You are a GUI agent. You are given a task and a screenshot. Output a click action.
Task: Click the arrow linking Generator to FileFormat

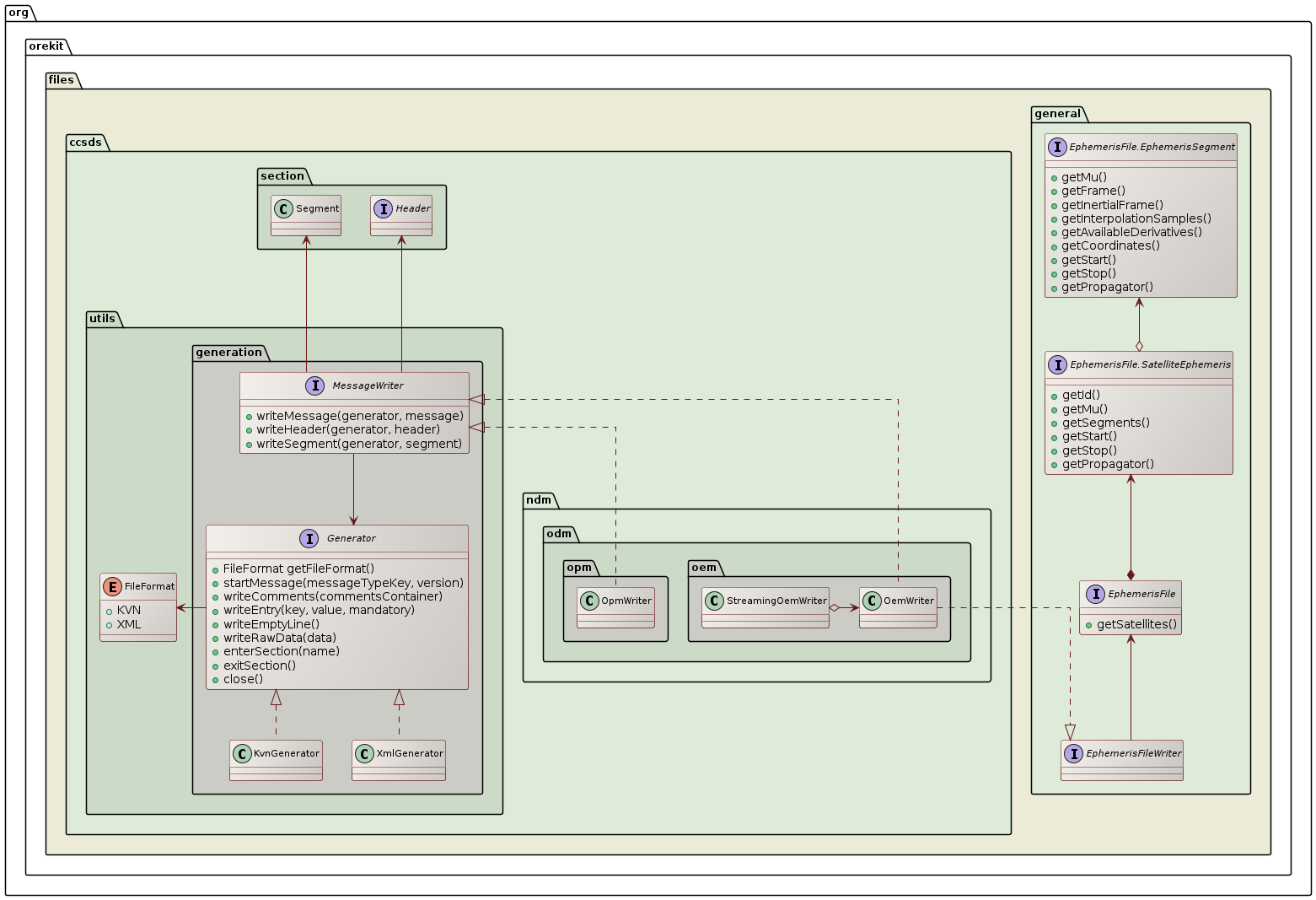191,606
